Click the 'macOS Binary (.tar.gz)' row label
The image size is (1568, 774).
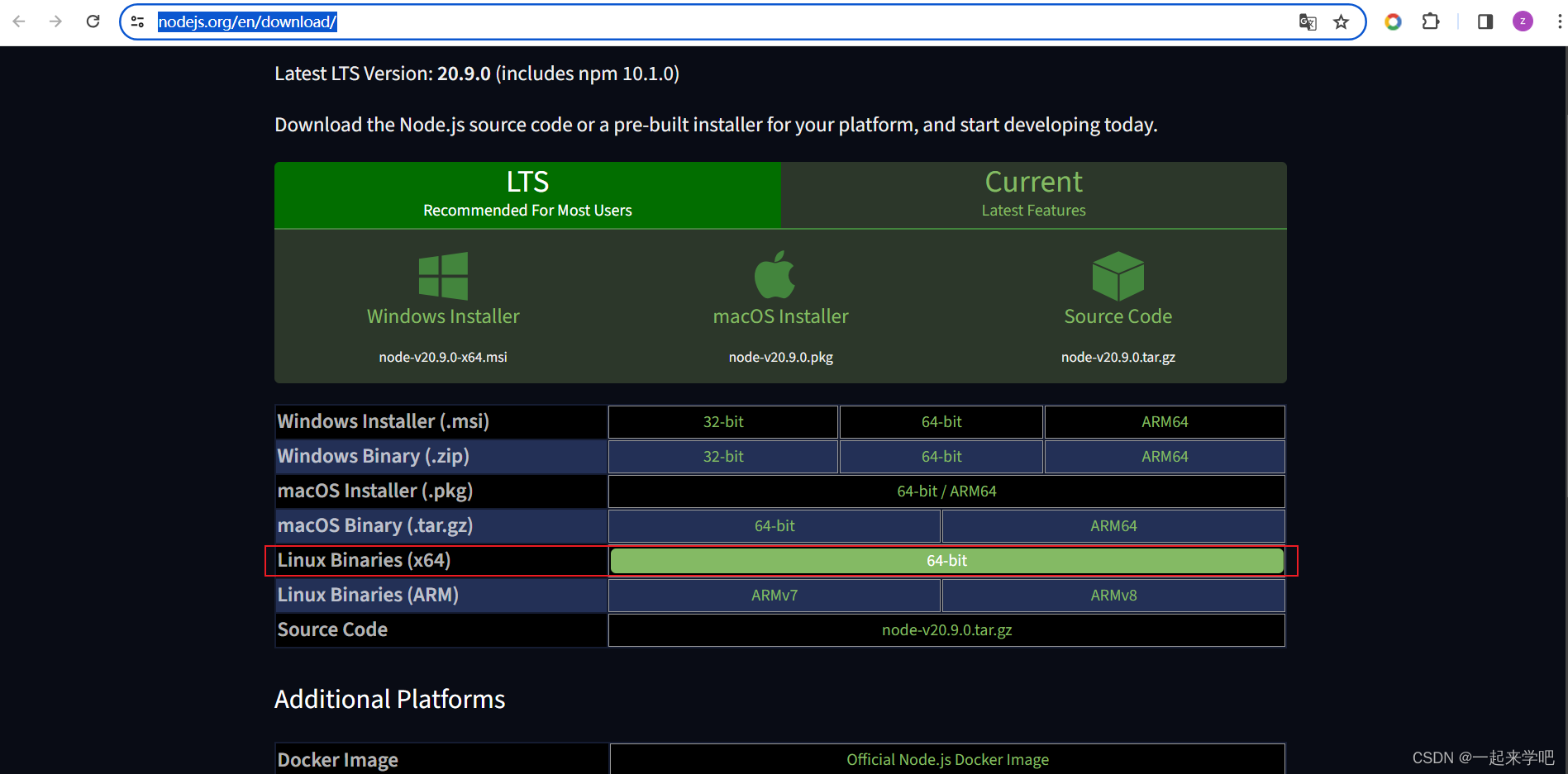[375, 525]
